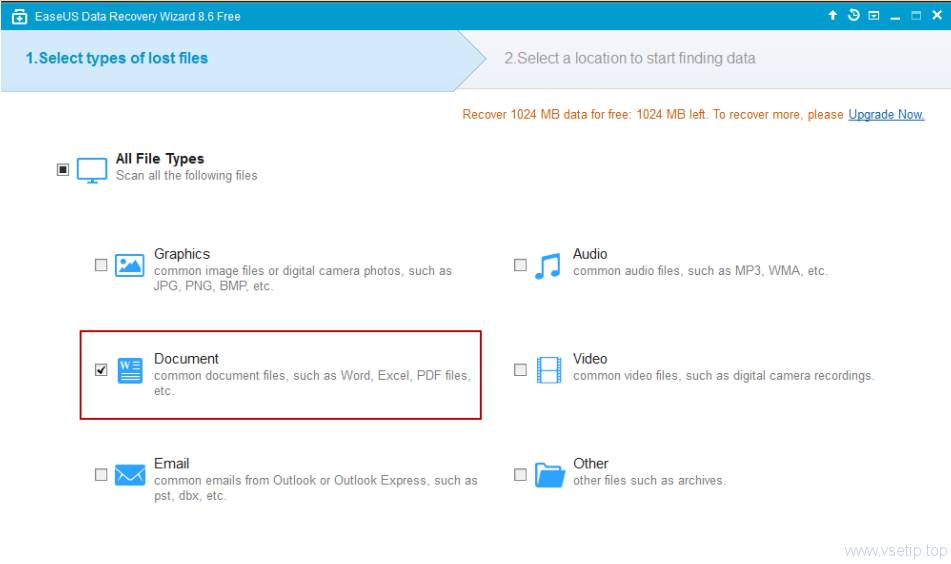
Task: Click the clock history icon in title bar
Action: click(x=853, y=15)
